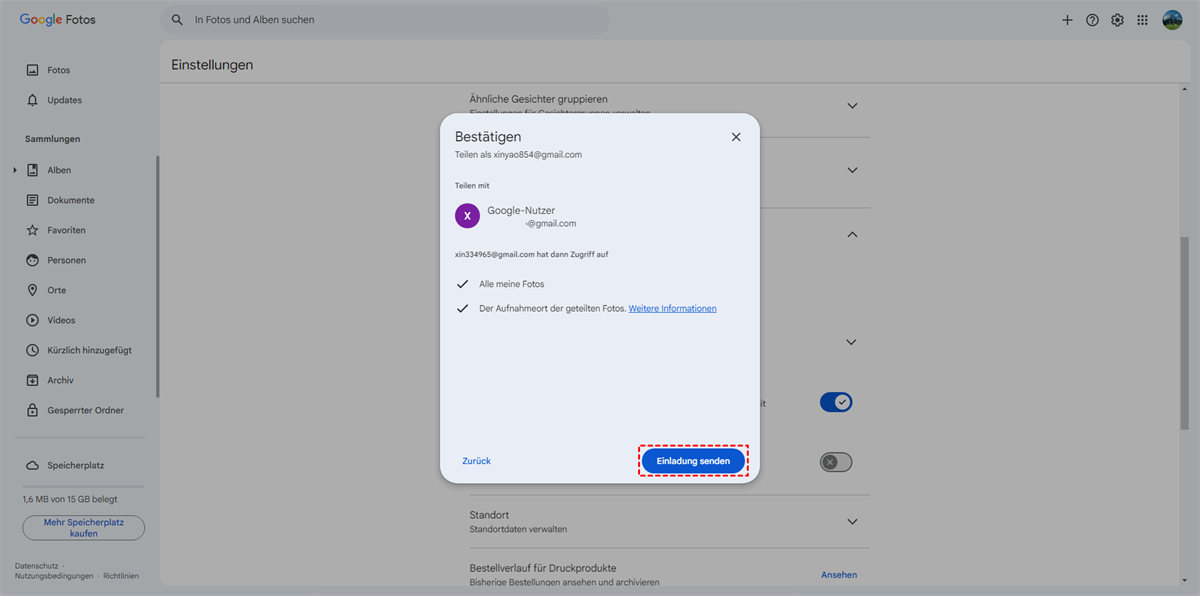
Task: Click the 'Aufnahmeort der geteilten Fotos' checkmark
Action: 462,308
